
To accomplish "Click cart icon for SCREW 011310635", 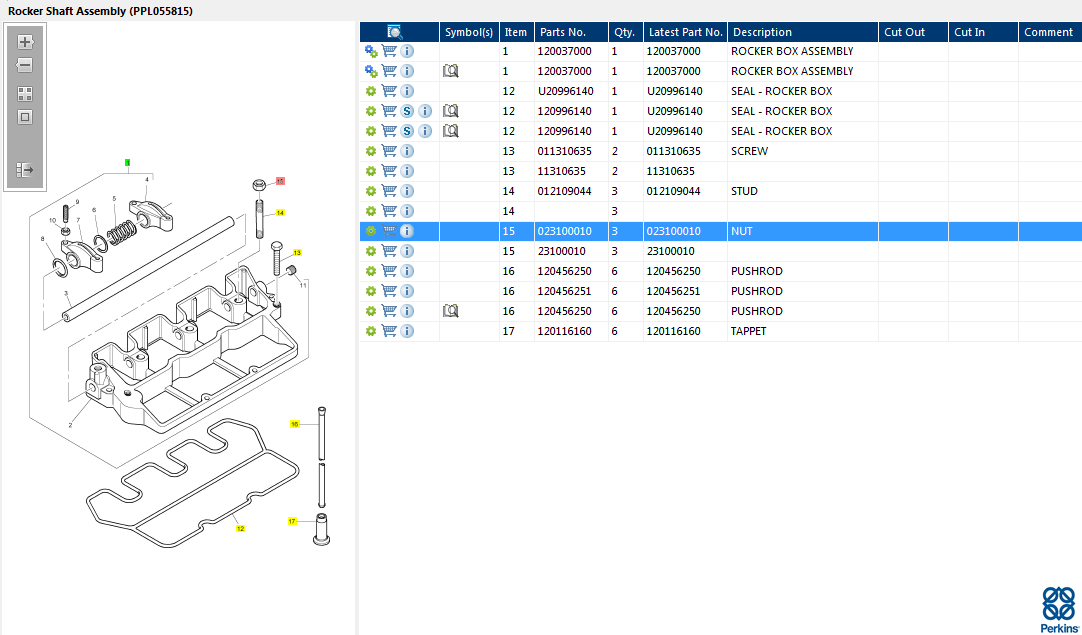I will pos(389,151).
